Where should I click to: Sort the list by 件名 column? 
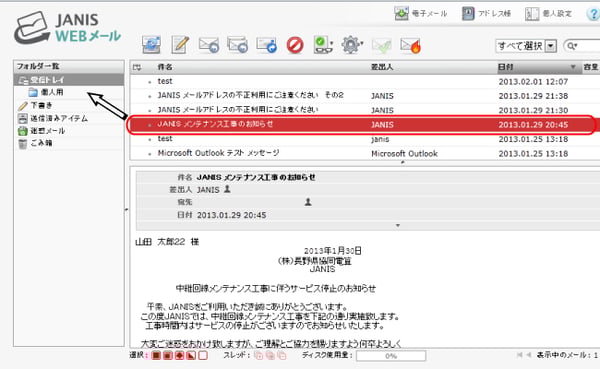tap(165, 67)
